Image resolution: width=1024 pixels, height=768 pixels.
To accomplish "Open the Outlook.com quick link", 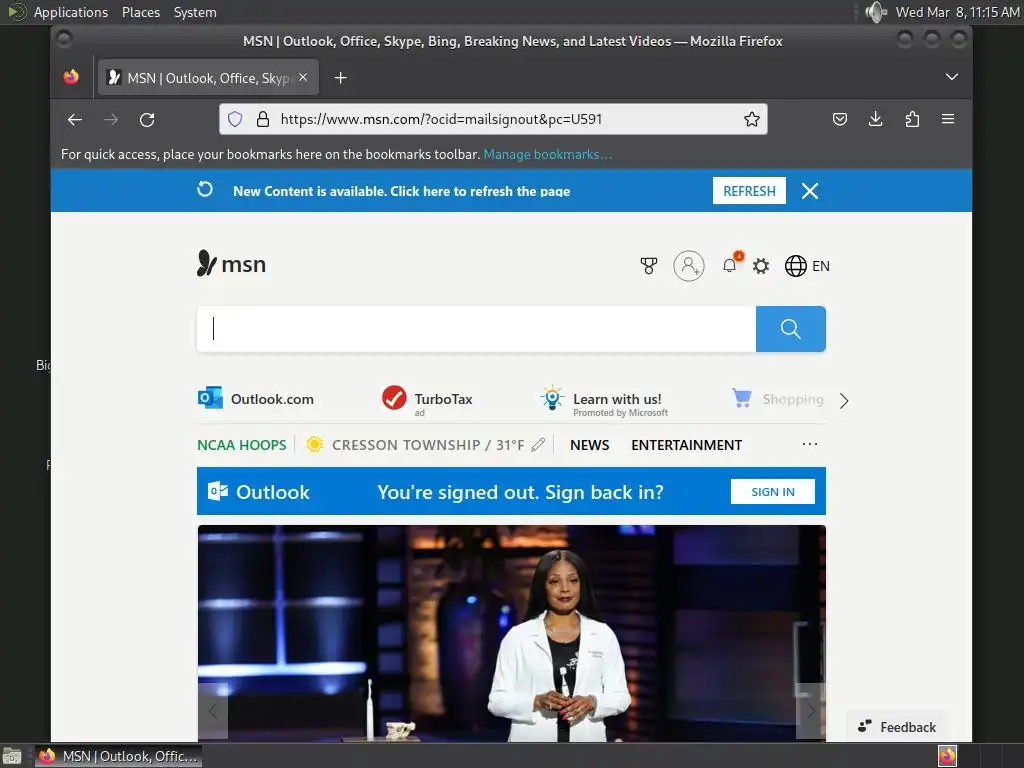I will pyautogui.click(x=256, y=398).
